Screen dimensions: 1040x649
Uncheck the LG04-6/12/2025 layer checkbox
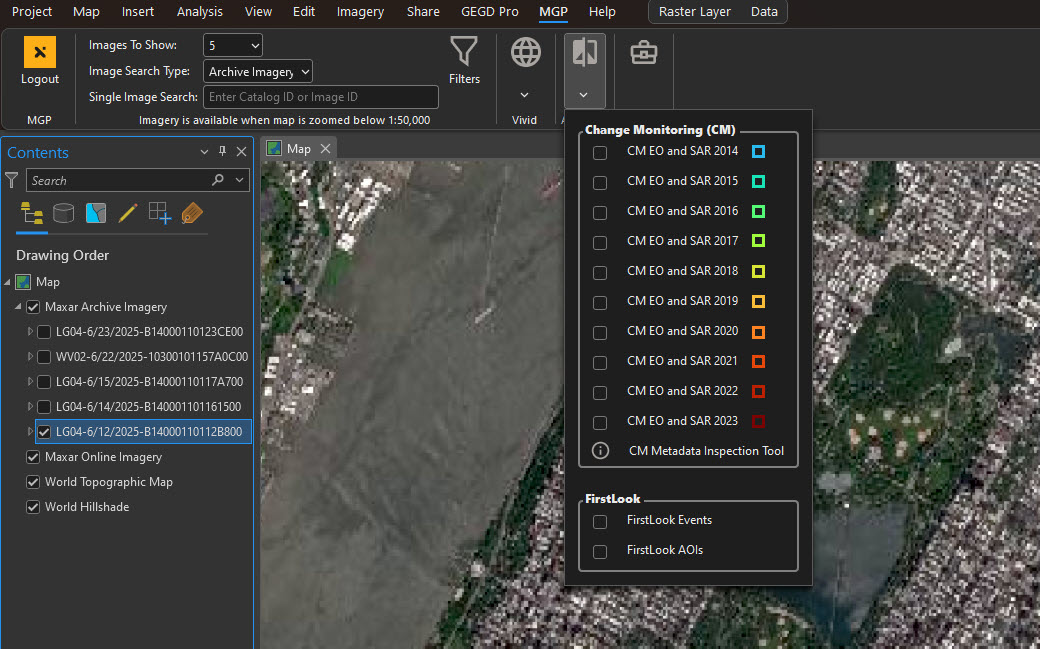(44, 432)
